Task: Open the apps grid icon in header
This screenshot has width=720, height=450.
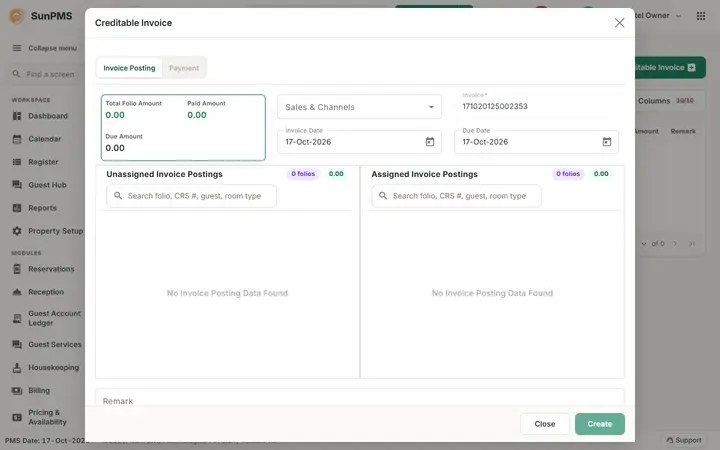Action: point(700,16)
